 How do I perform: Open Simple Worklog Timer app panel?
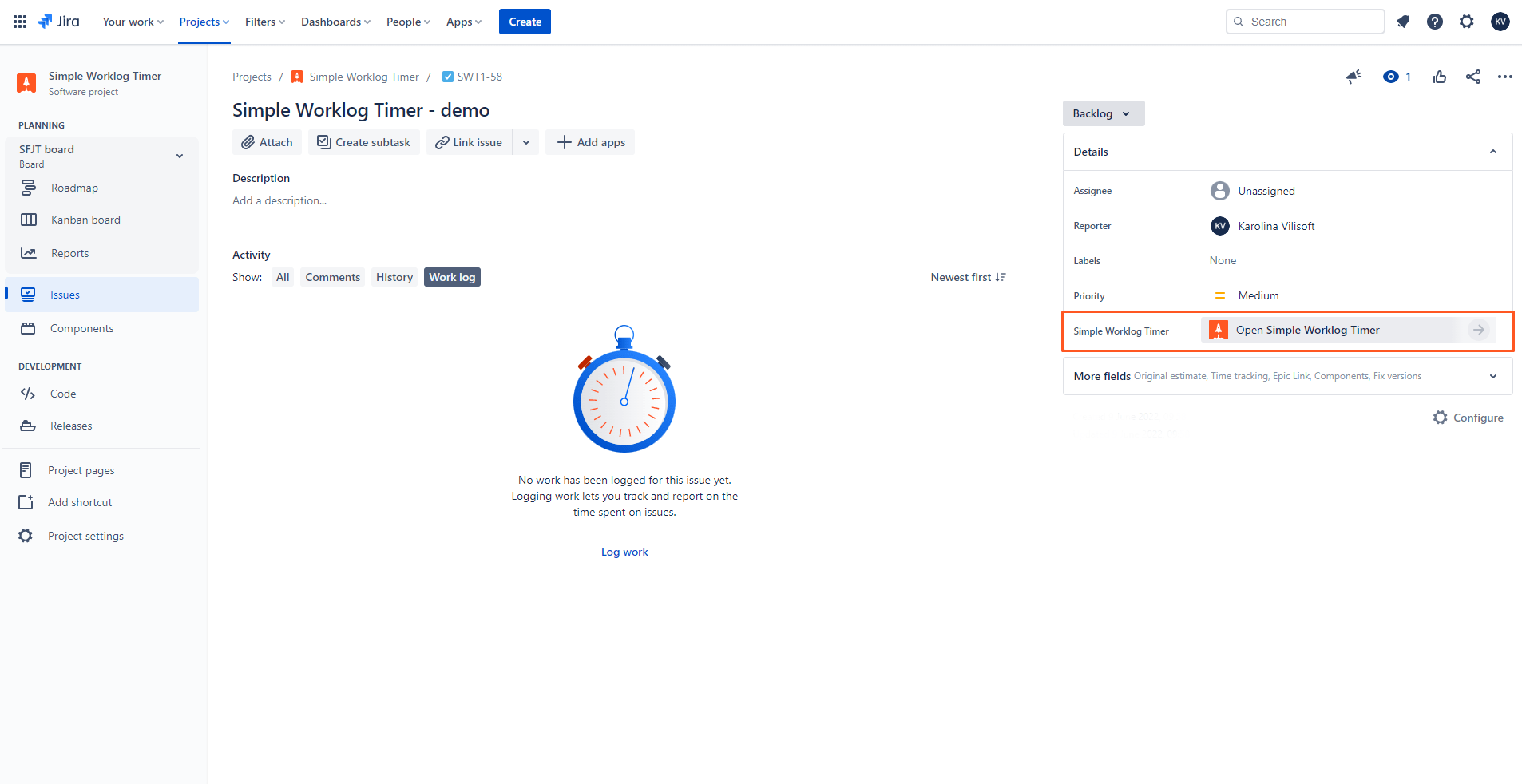(x=1349, y=330)
